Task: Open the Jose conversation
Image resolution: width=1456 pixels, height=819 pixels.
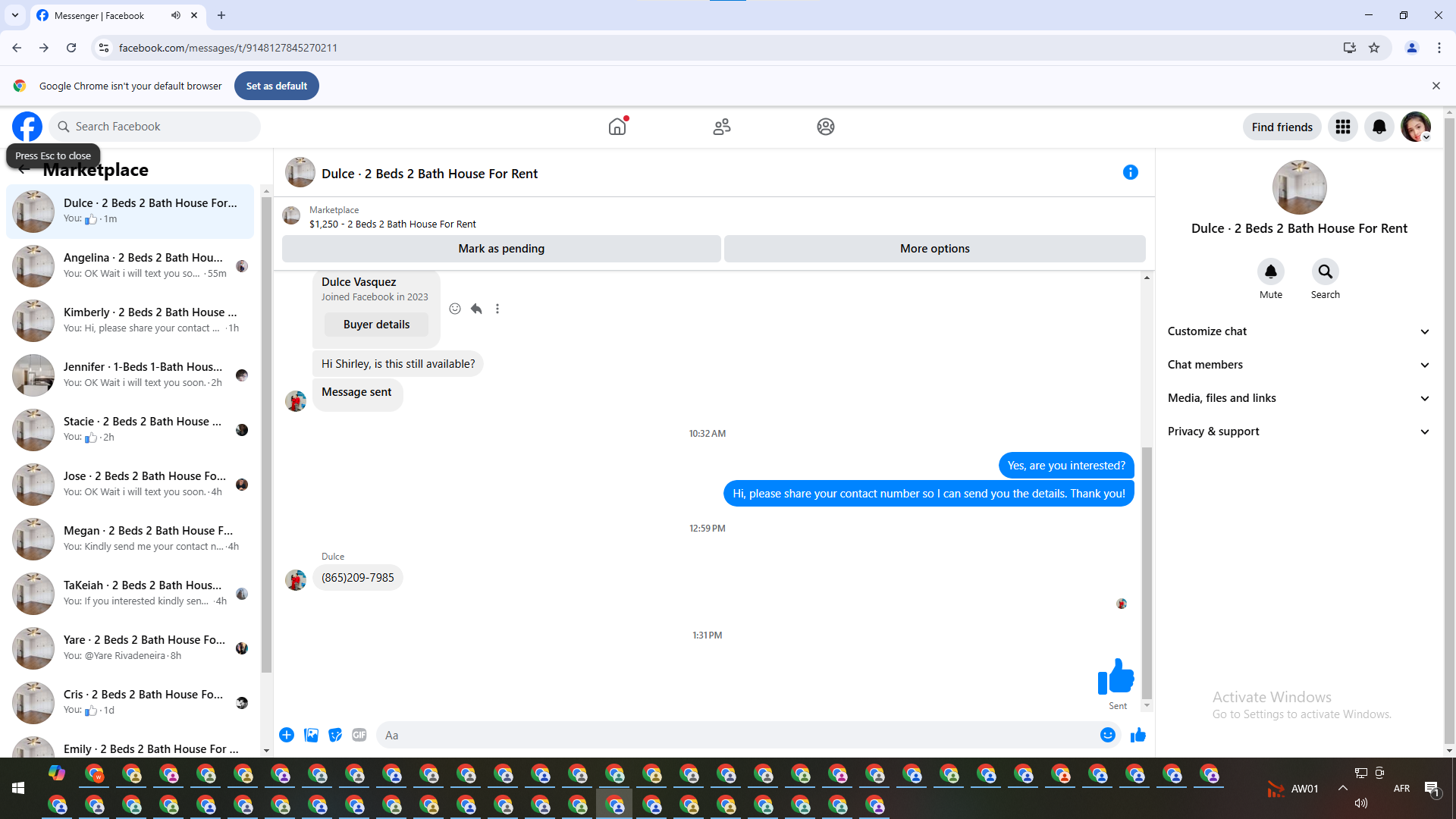Action: pyautogui.click(x=130, y=485)
